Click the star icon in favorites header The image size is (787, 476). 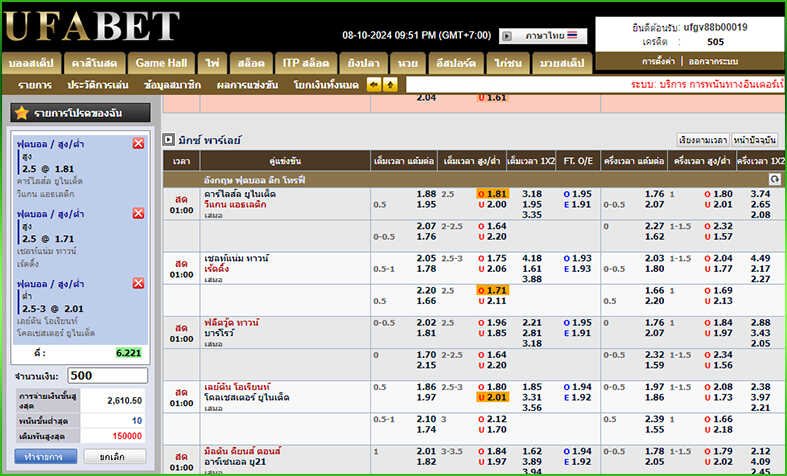(x=21, y=113)
